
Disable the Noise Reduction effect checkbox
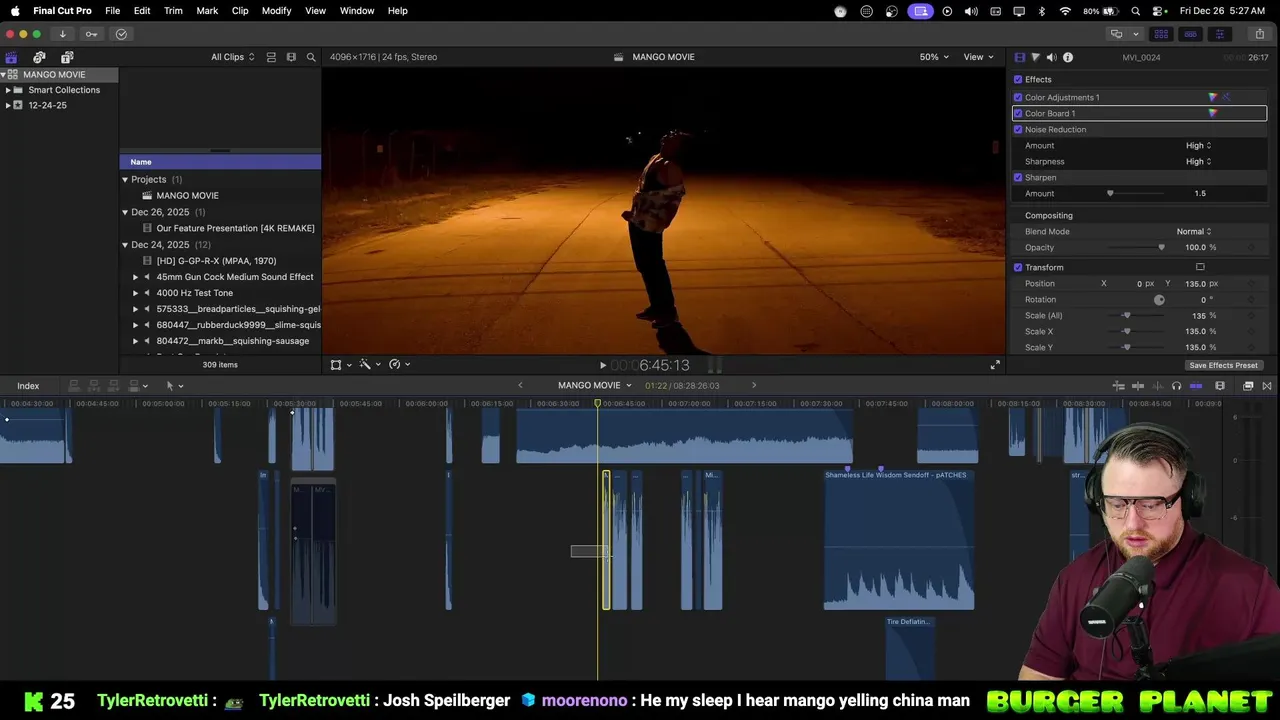[x=1018, y=129]
